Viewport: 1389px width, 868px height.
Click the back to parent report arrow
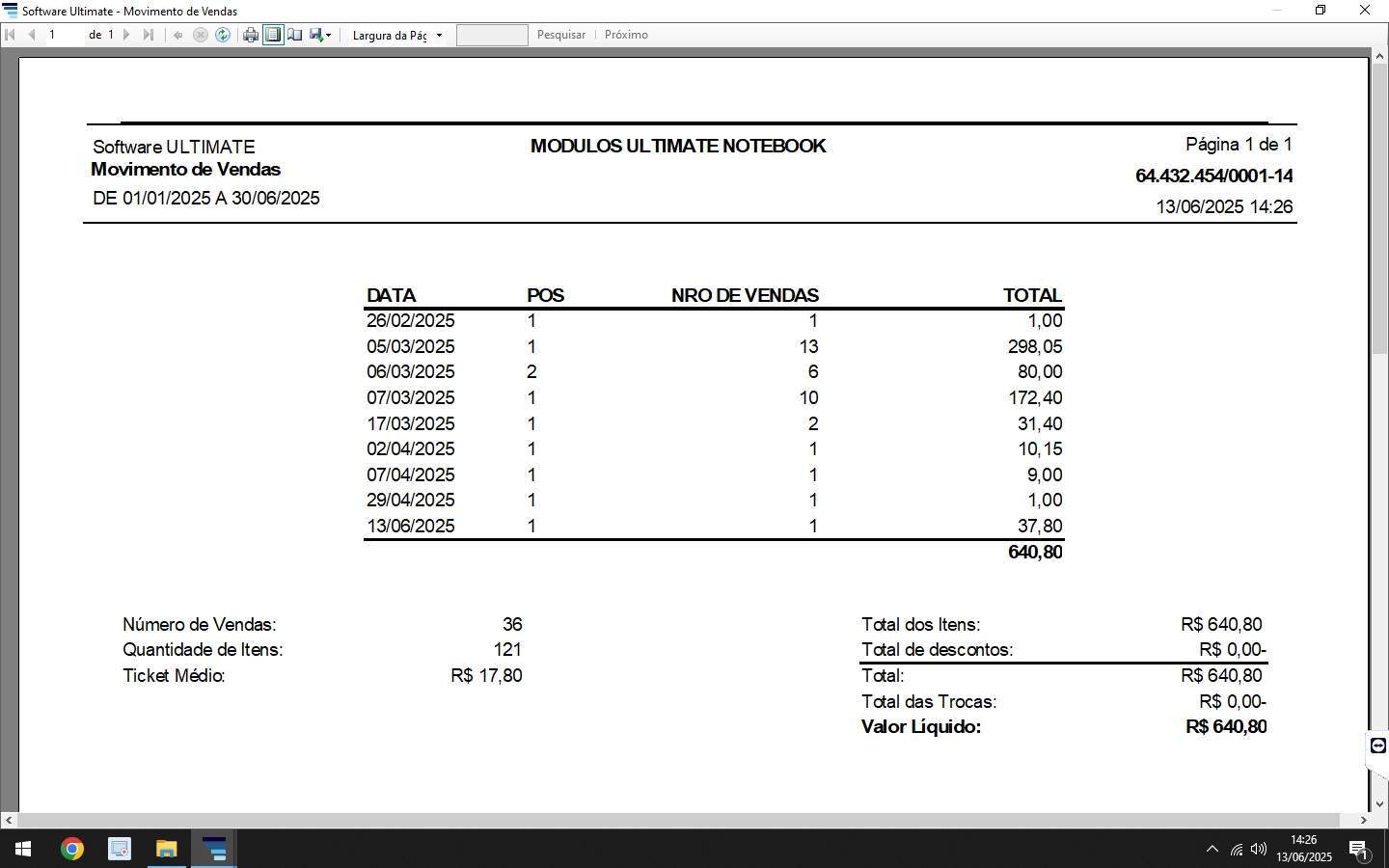[177, 35]
